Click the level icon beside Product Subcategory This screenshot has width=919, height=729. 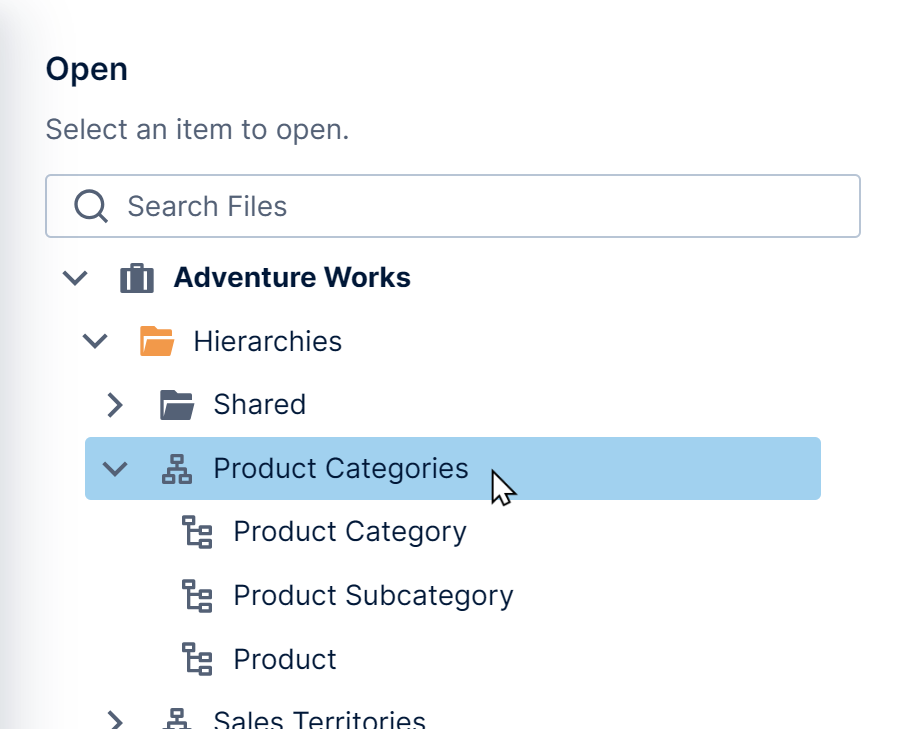[x=197, y=596]
